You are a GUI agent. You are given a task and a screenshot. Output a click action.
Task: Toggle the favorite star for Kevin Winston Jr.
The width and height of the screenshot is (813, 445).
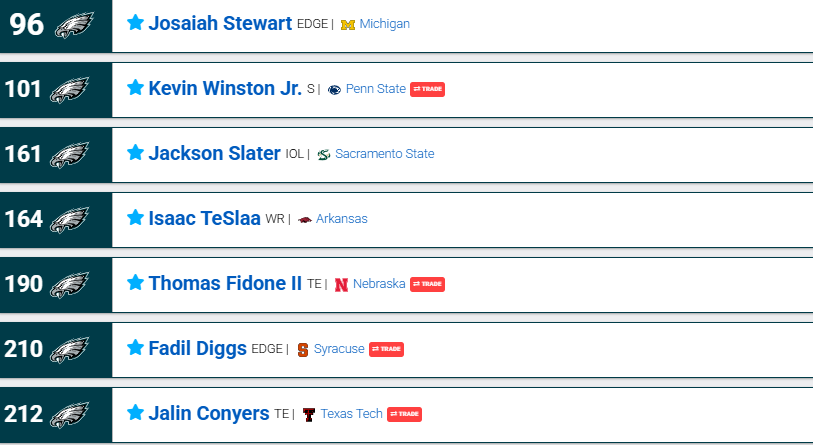136,88
